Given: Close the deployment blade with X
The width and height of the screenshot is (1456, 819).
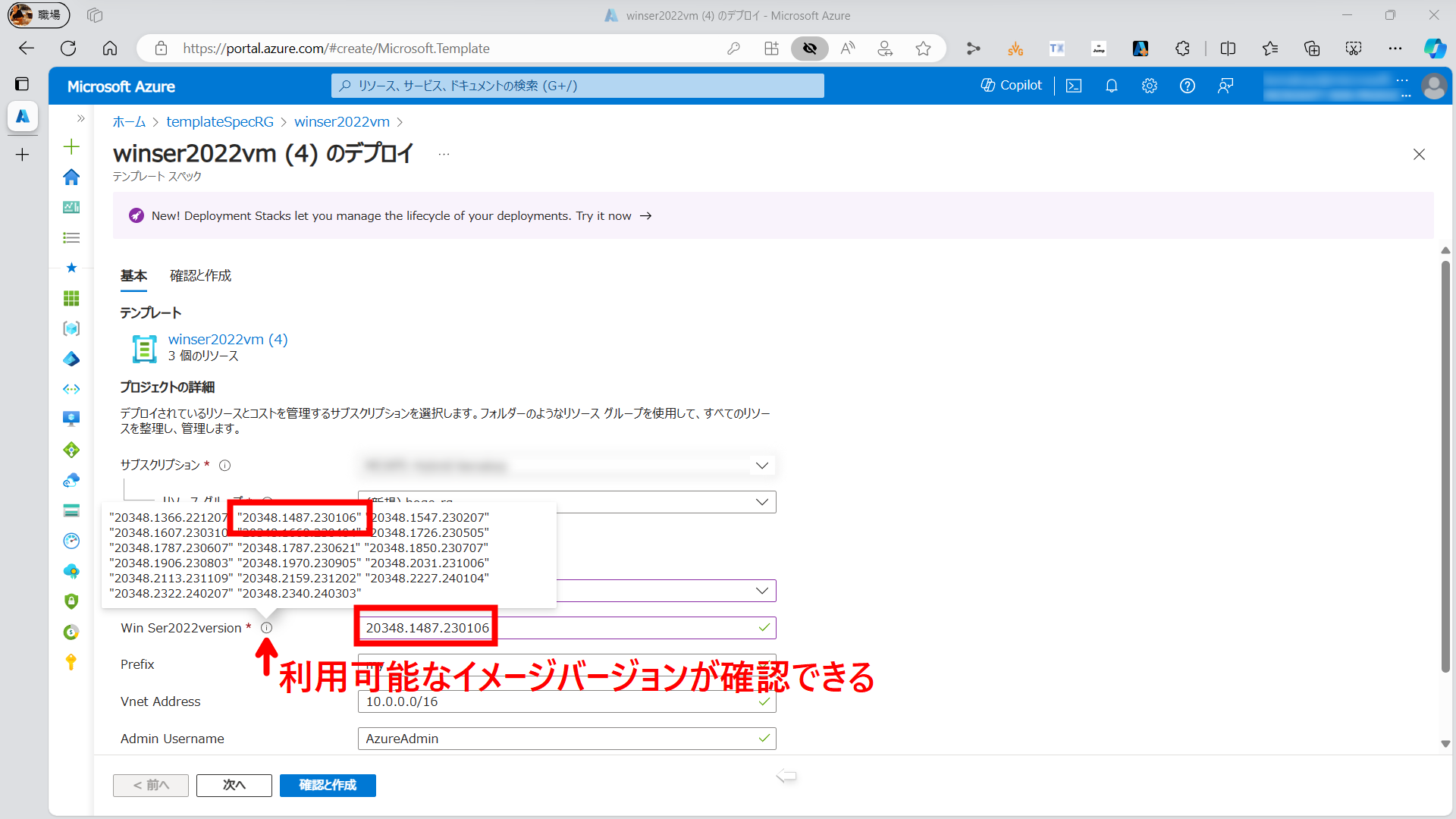Looking at the screenshot, I should [x=1419, y=155].
